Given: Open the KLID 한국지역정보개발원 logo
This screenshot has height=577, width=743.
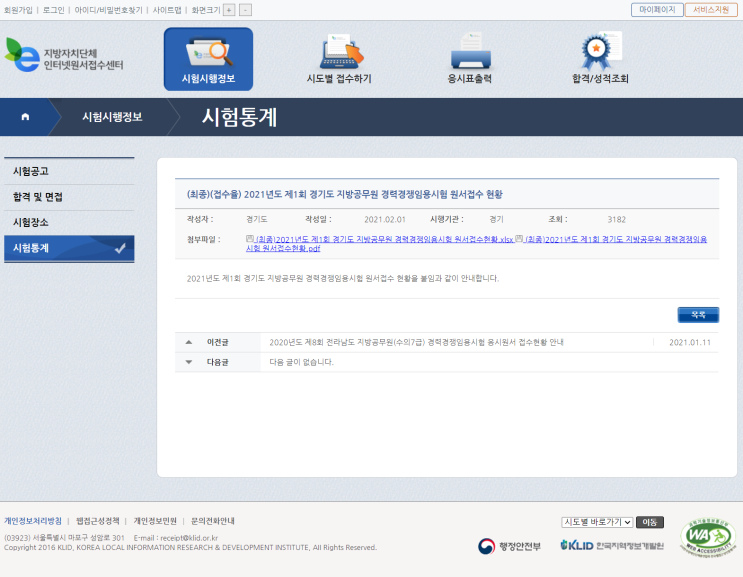Looking at the screenshot, I should (x=612, y=545).
